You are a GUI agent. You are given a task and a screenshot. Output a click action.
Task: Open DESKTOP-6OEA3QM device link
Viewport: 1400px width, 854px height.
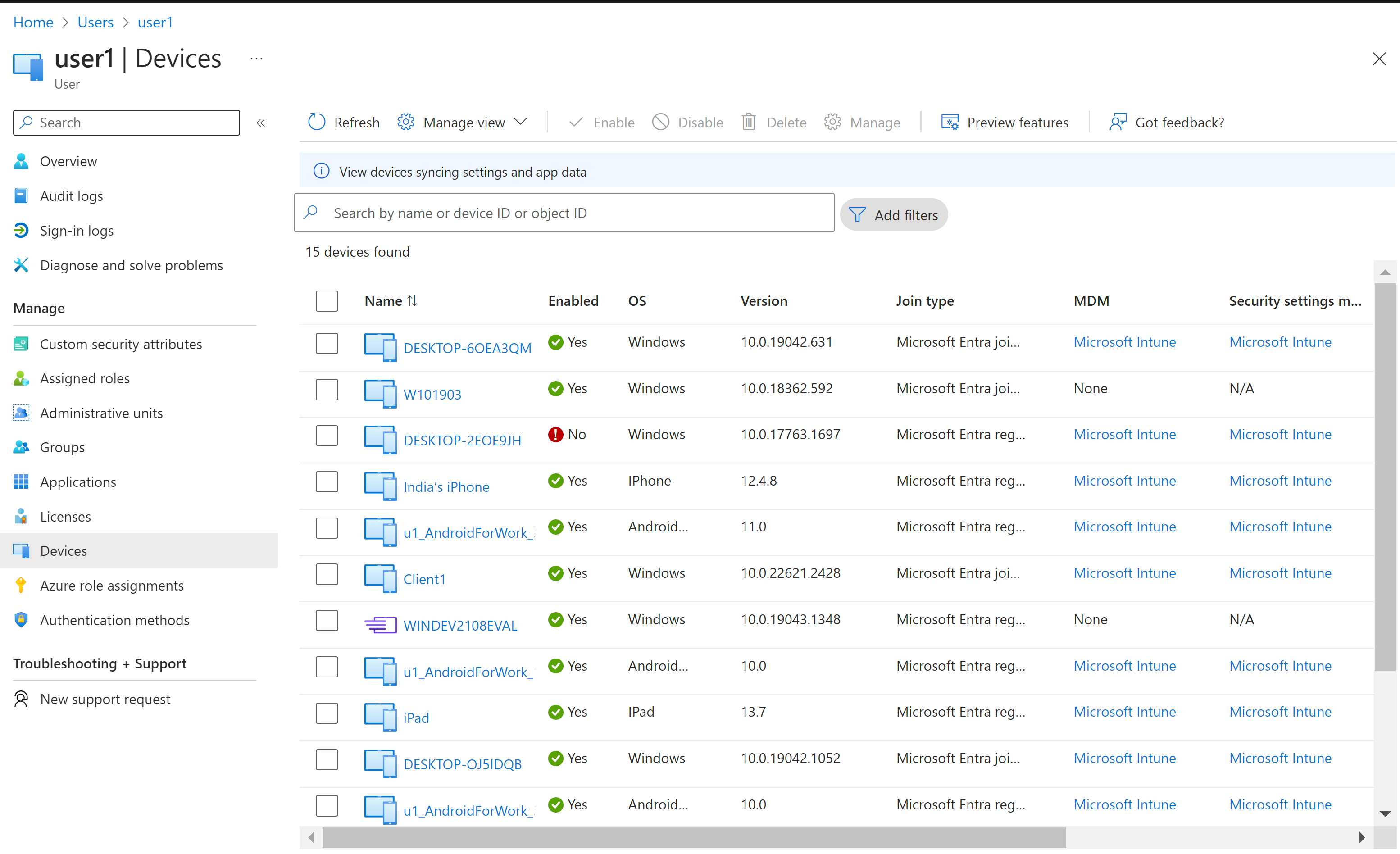coord(467,348)
